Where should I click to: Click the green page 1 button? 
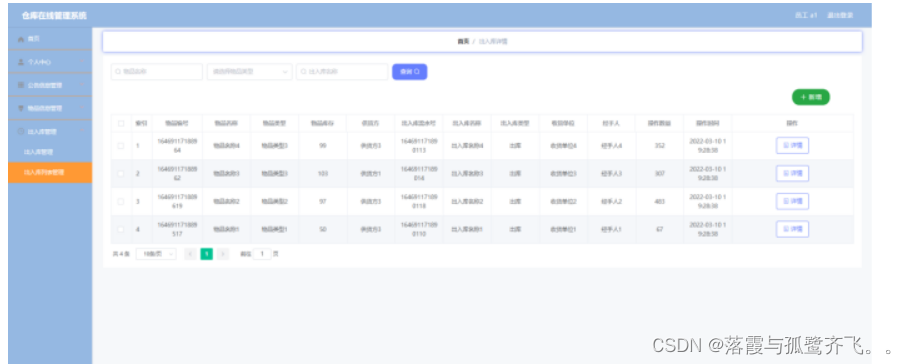point(206,254)
